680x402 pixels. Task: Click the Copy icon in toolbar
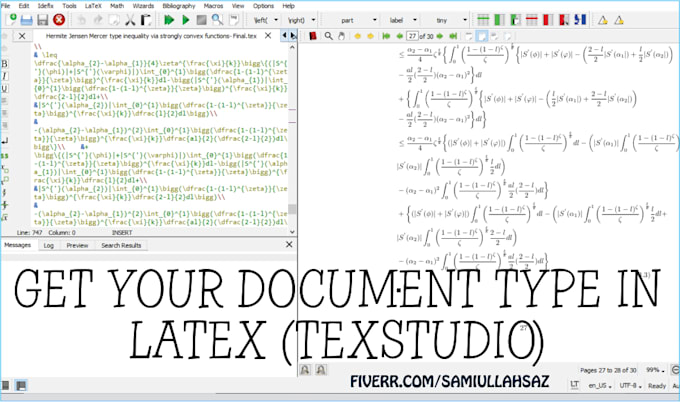114,20
